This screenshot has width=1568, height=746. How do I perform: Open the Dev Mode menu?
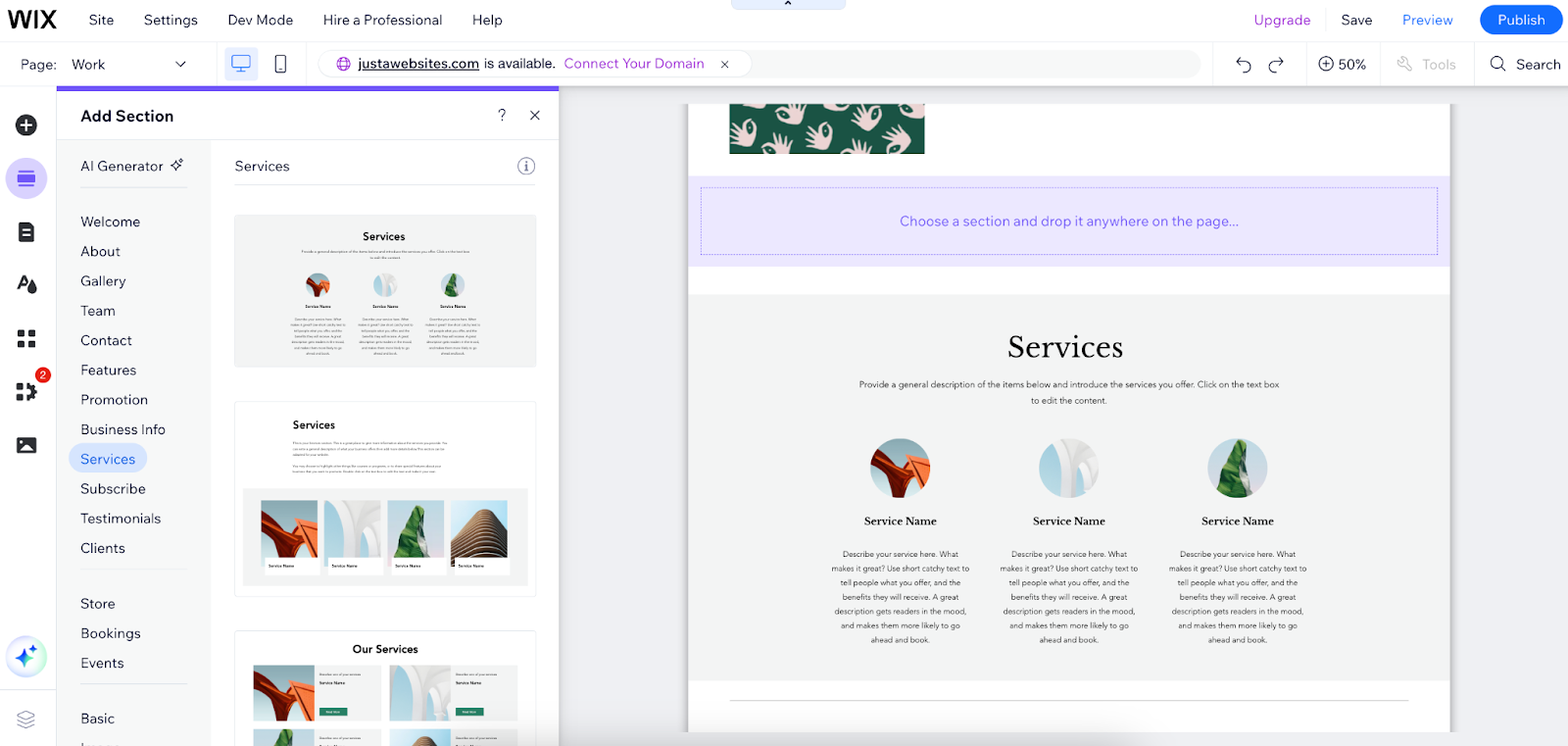(260, 20)
